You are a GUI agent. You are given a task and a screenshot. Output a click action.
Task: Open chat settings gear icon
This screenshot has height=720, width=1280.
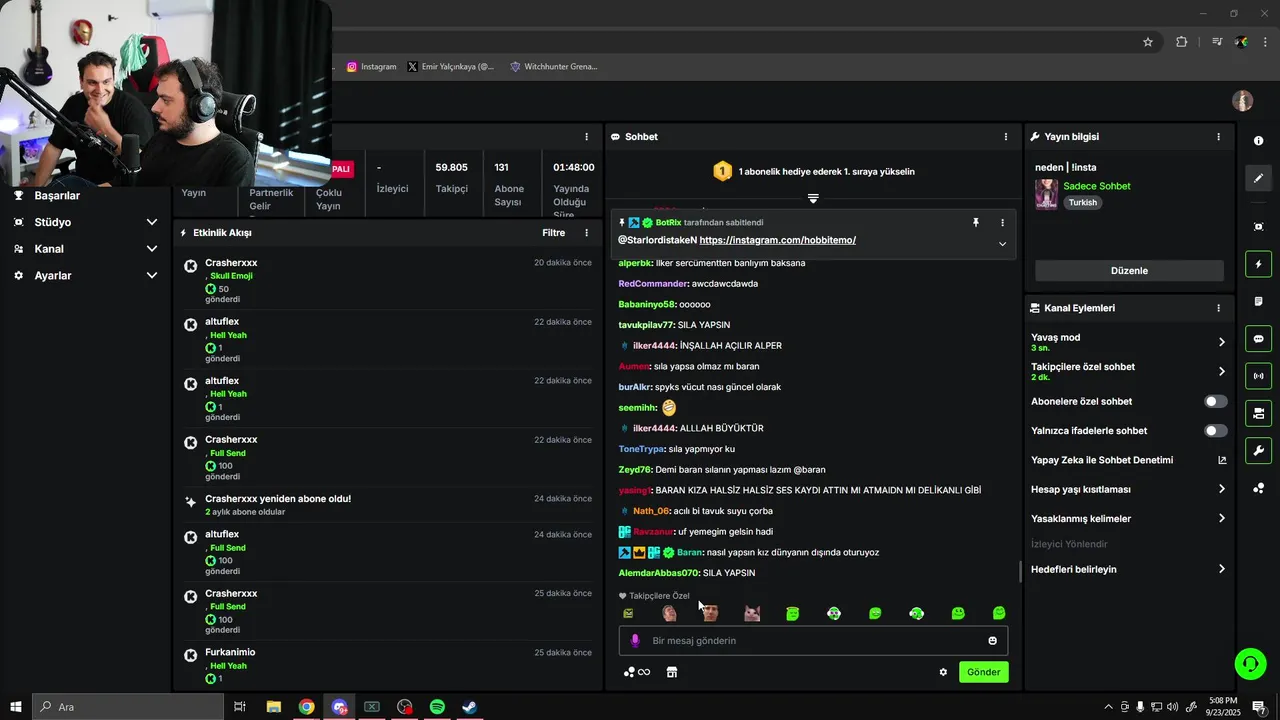pos(943,672)
